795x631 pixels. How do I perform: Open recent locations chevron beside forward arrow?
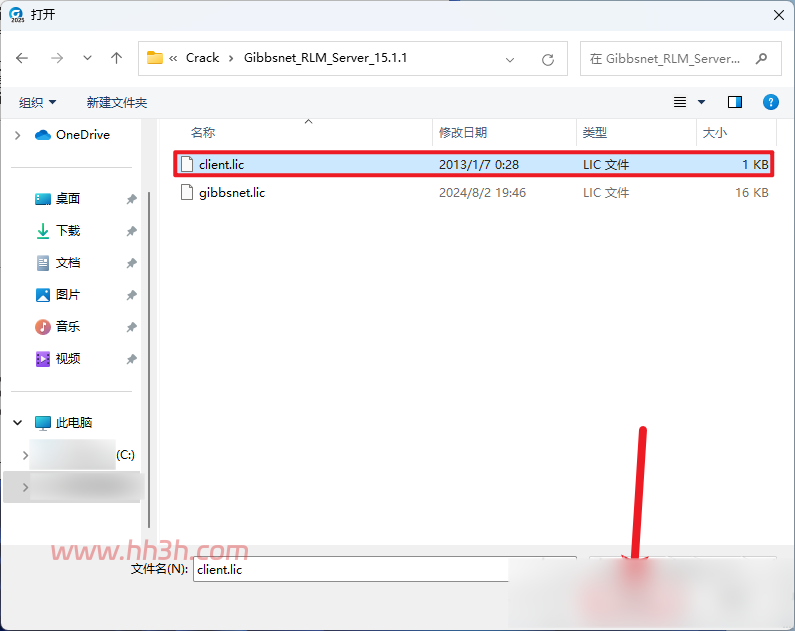(87, 58)
